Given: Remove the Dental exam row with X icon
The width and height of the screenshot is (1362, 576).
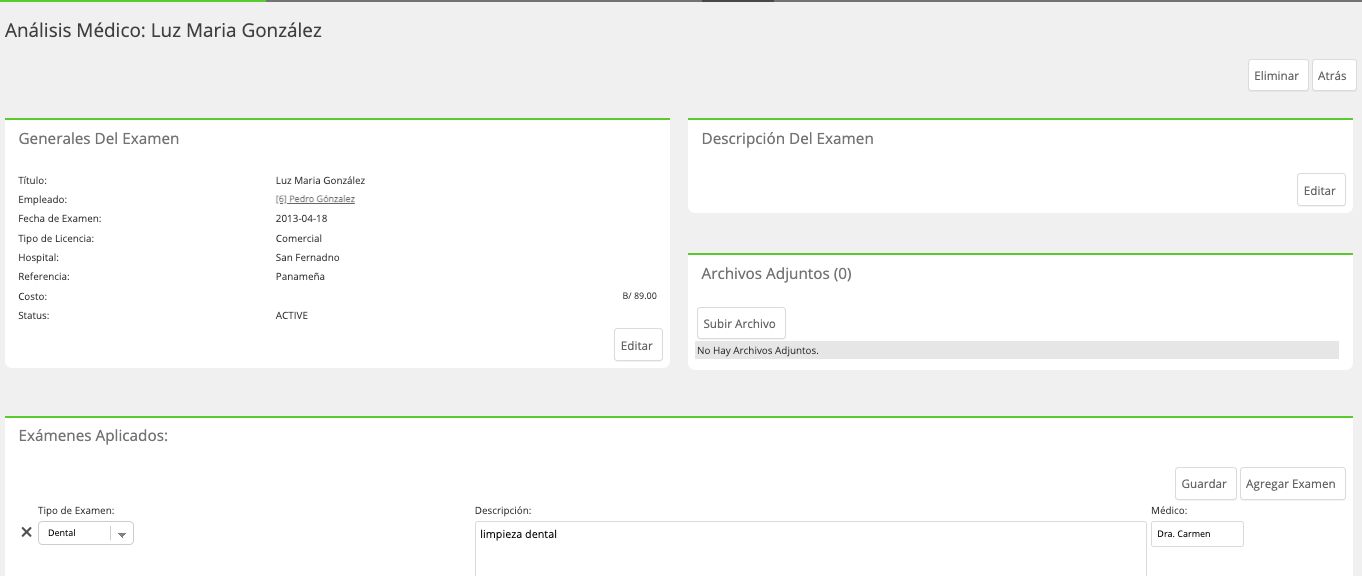Looking at the screenshot, I should pyautogui.click(x=27, y=533).
